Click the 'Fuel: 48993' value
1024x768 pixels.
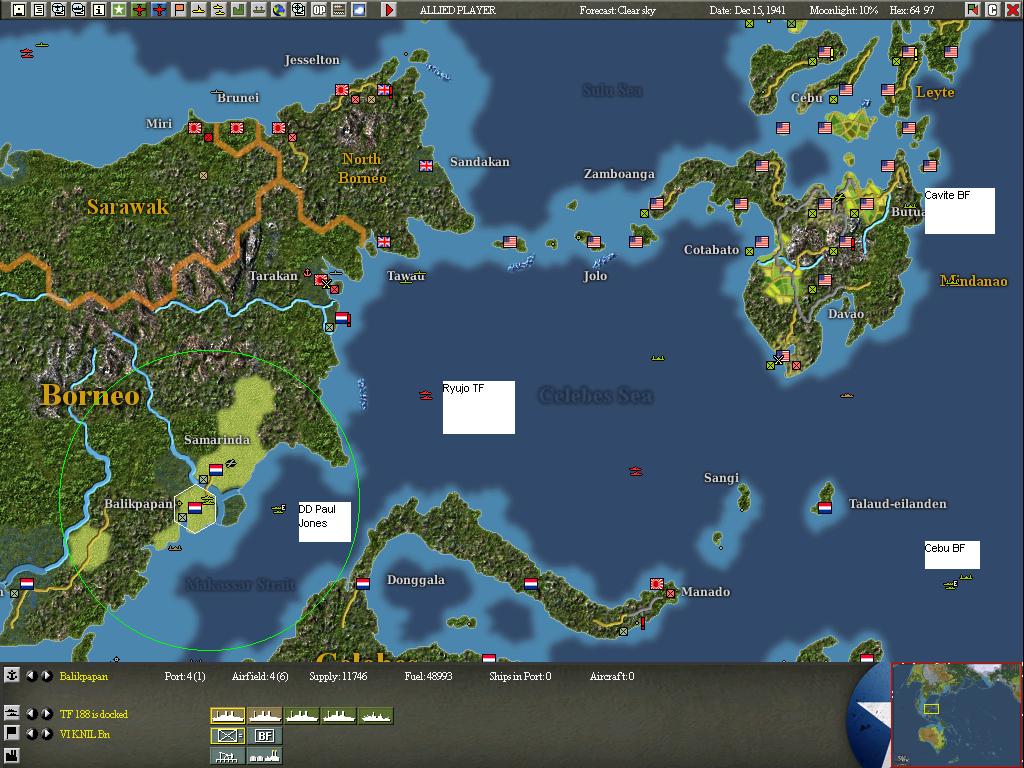(428, 677)
